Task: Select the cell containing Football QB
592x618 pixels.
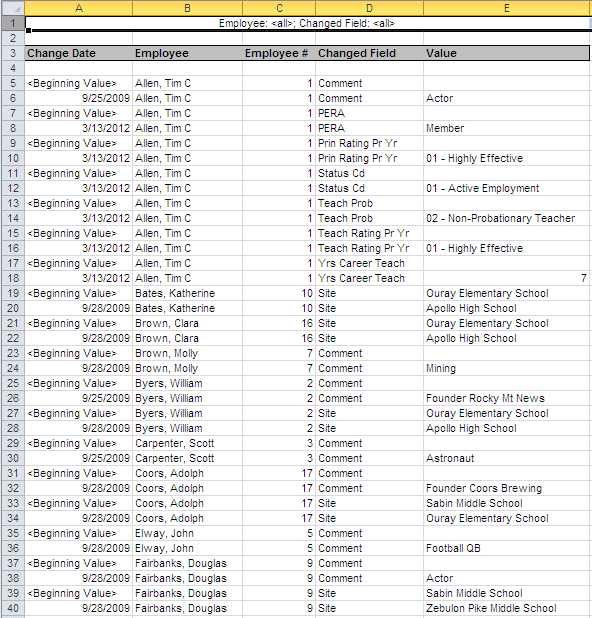Action: (x=507, y=548)
